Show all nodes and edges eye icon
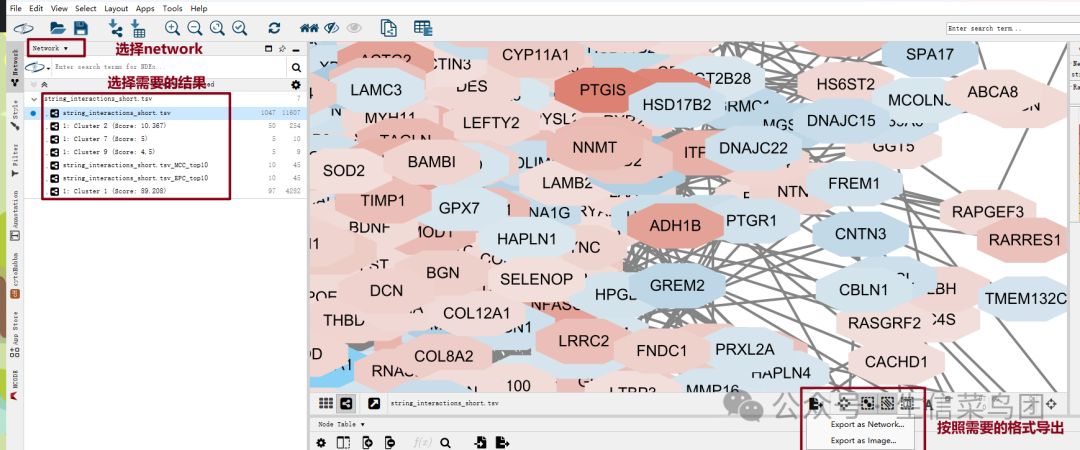The image size is (1080, 450). point(354,28)
